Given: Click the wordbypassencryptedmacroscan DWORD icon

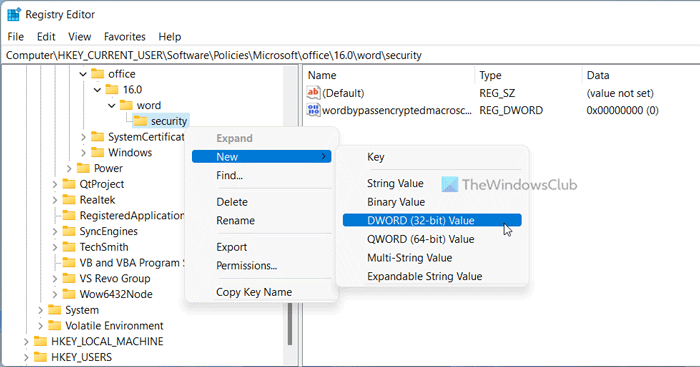Looking at the screenshot, I should [313, 110].
